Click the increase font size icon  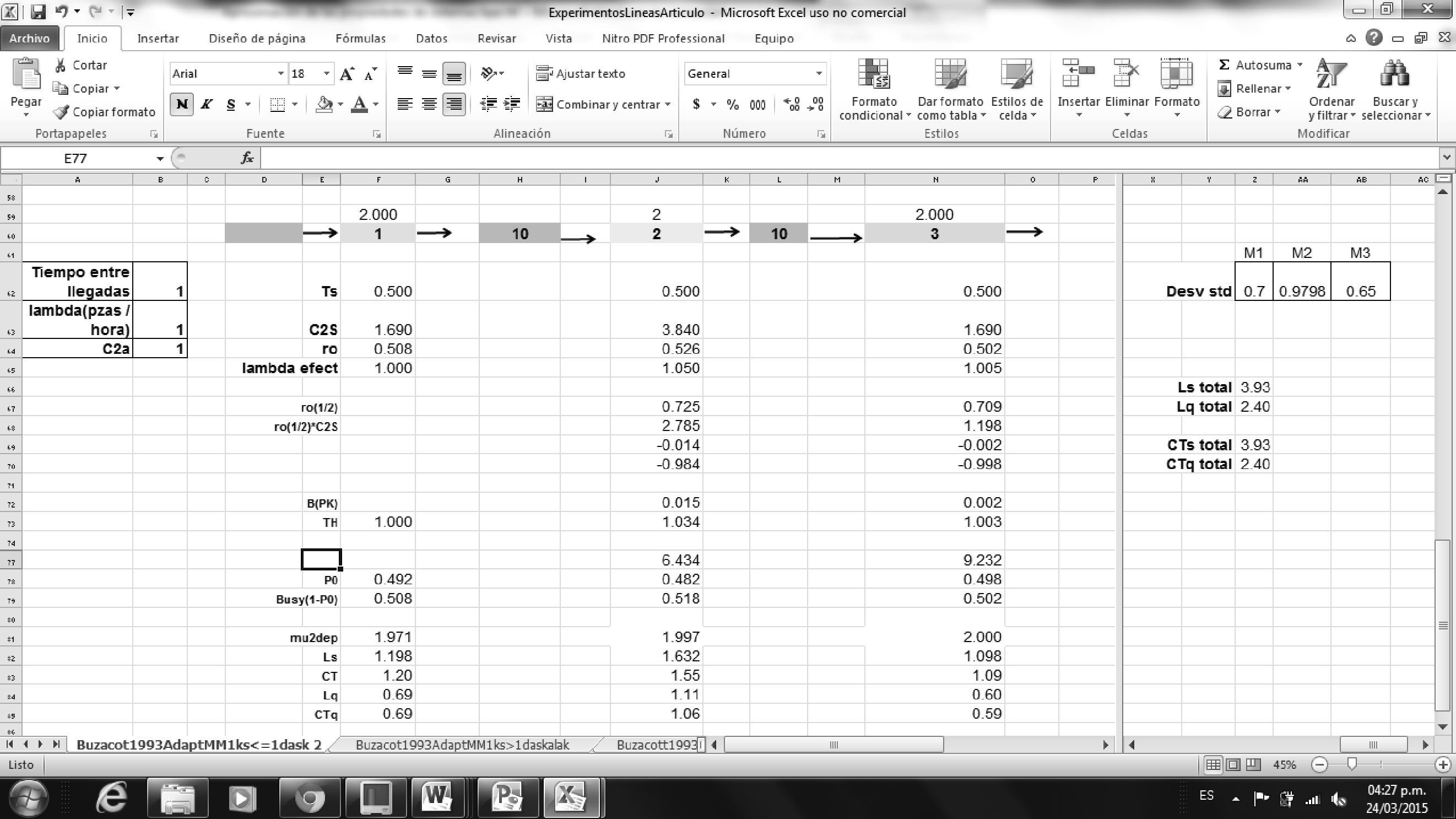(347, 73)
